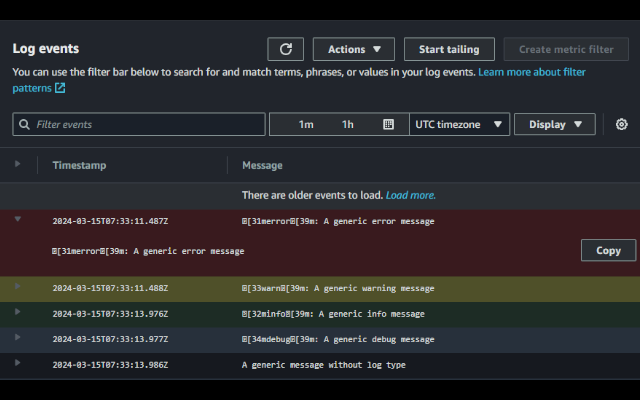Open the Actions dropdown menu
The width and height of the screenshot is (640, 400).
[353, 49]
